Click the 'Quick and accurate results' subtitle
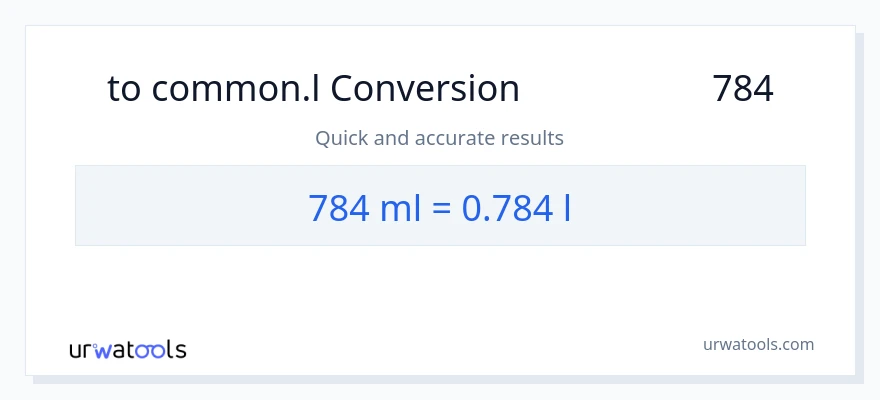Viewport: 880px width, 400px height. pyautogui.click(x=439, y=138)
